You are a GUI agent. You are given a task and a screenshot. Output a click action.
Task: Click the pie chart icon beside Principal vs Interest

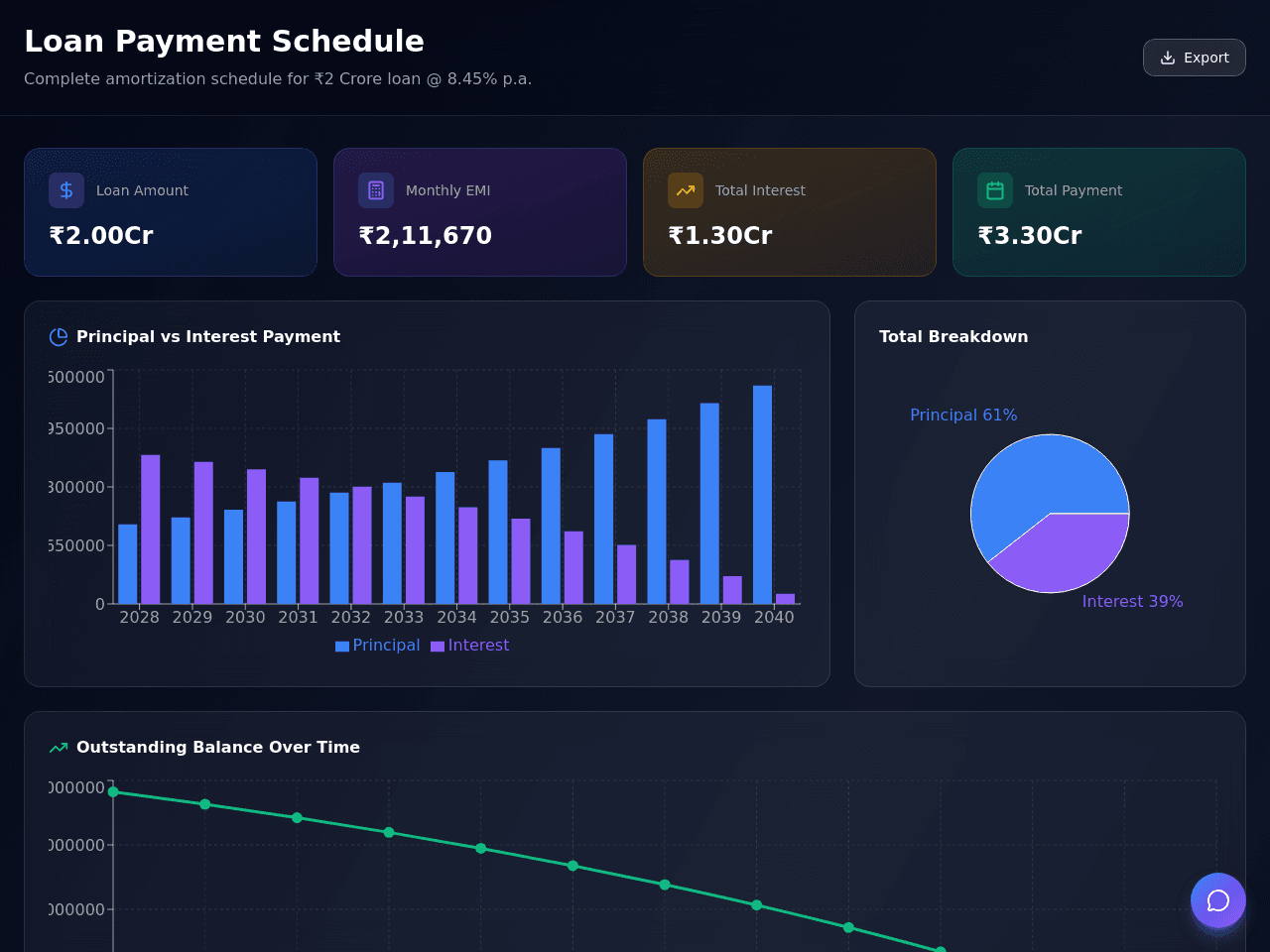coord(59,337)
